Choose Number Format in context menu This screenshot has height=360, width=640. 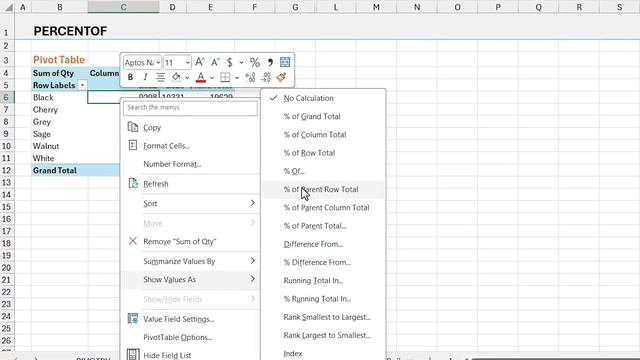[x=172, y=164]
